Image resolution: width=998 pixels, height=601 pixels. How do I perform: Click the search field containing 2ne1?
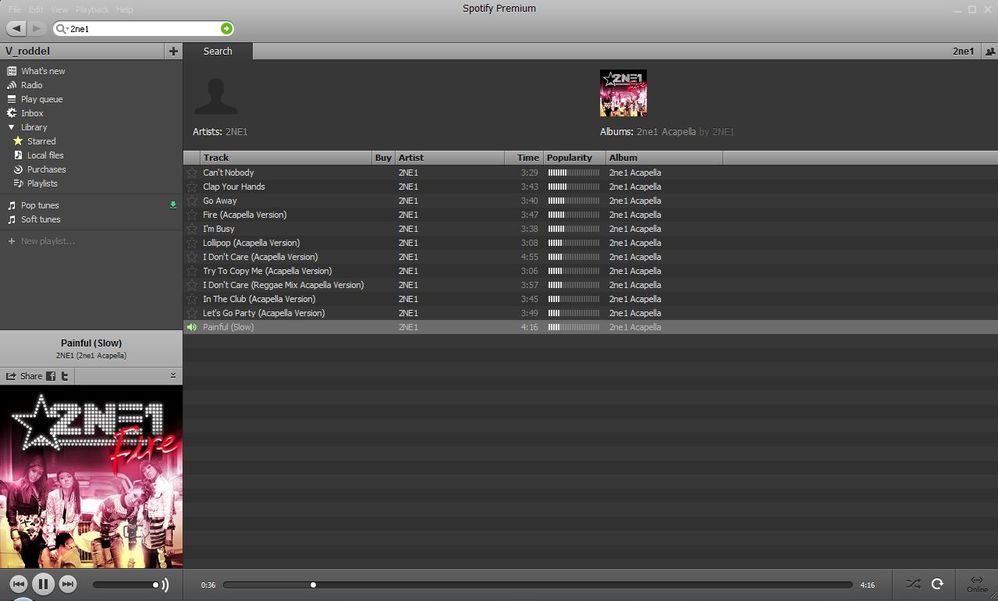(144, 29)
